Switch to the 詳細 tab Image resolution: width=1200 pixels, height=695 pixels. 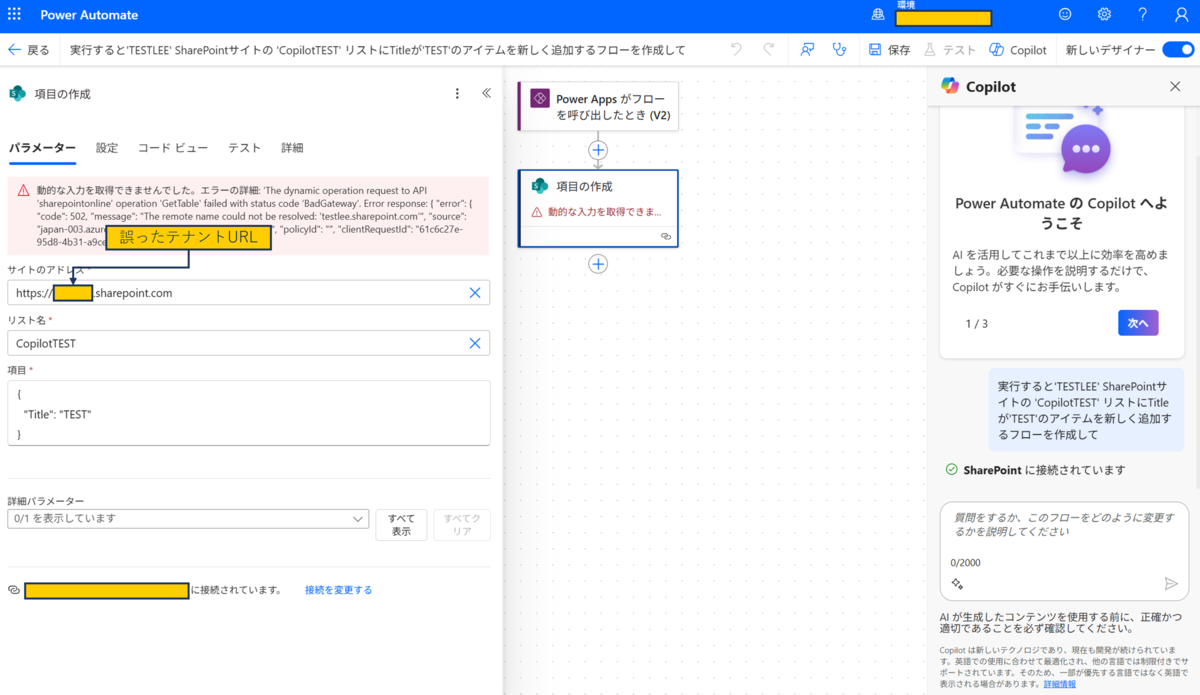(292, 148)
